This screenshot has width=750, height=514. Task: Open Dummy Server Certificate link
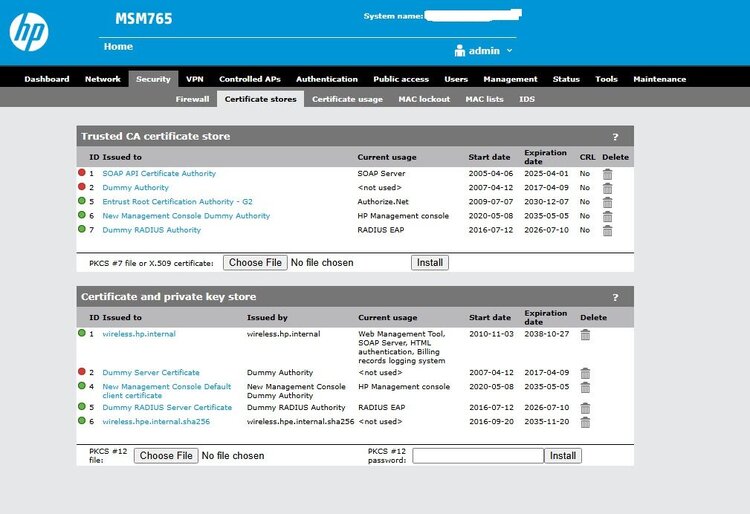tap(151, 372)
